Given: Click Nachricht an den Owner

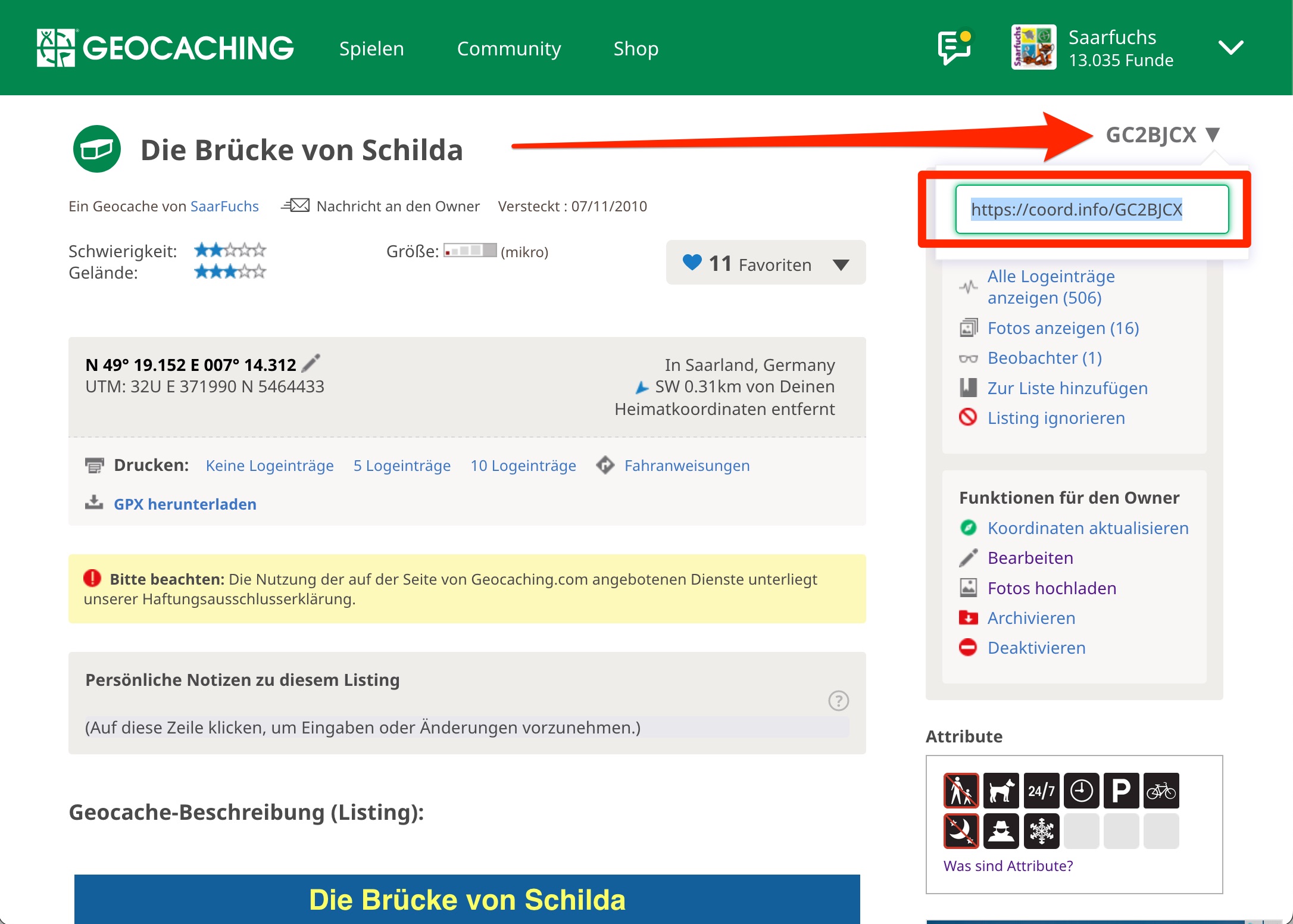Looking at the screenshot, I should tap(398, 206).
